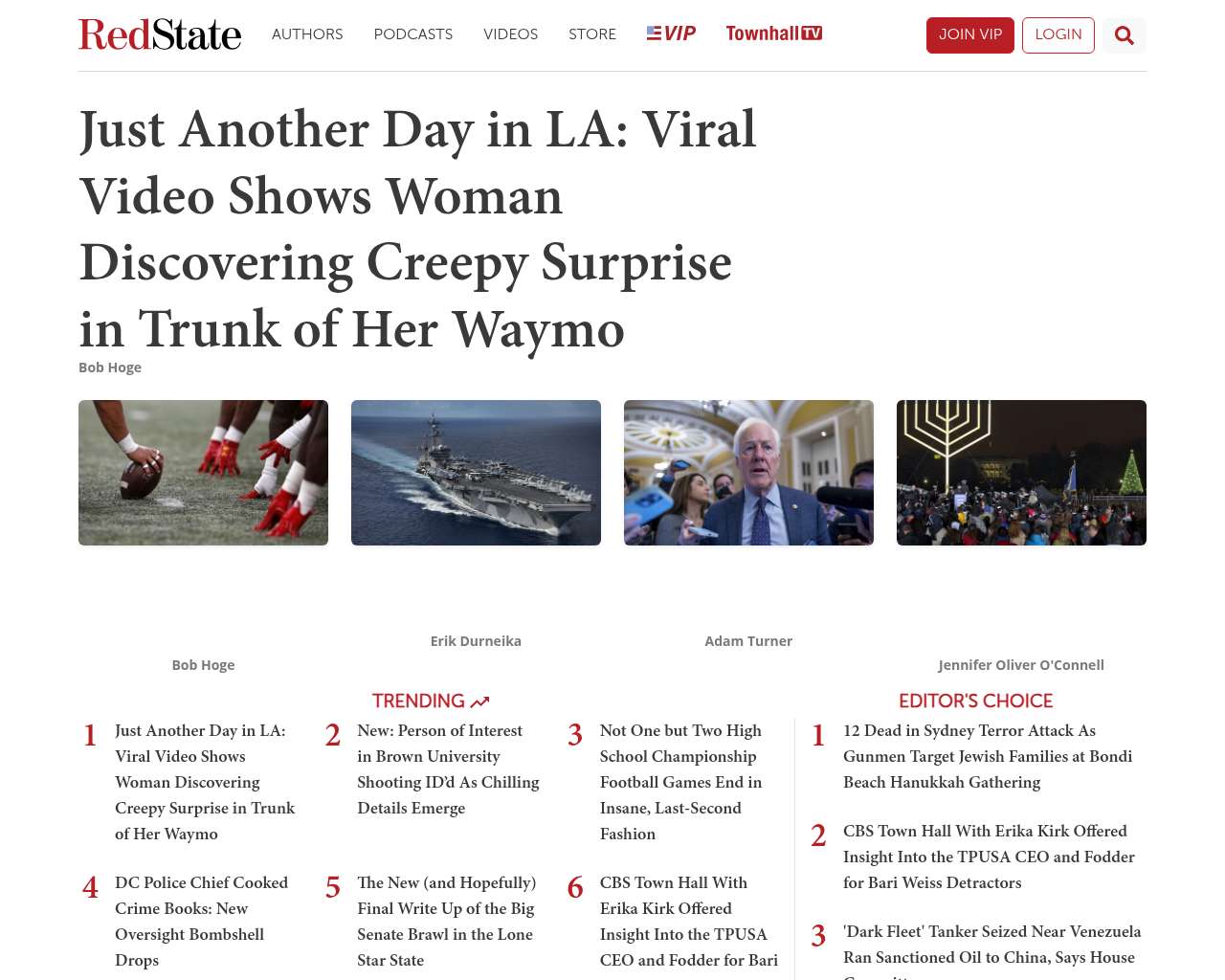Open the RedState logo homepage
The width and height of the screenshot is (1225, 980).
click(x=160, y=34)
